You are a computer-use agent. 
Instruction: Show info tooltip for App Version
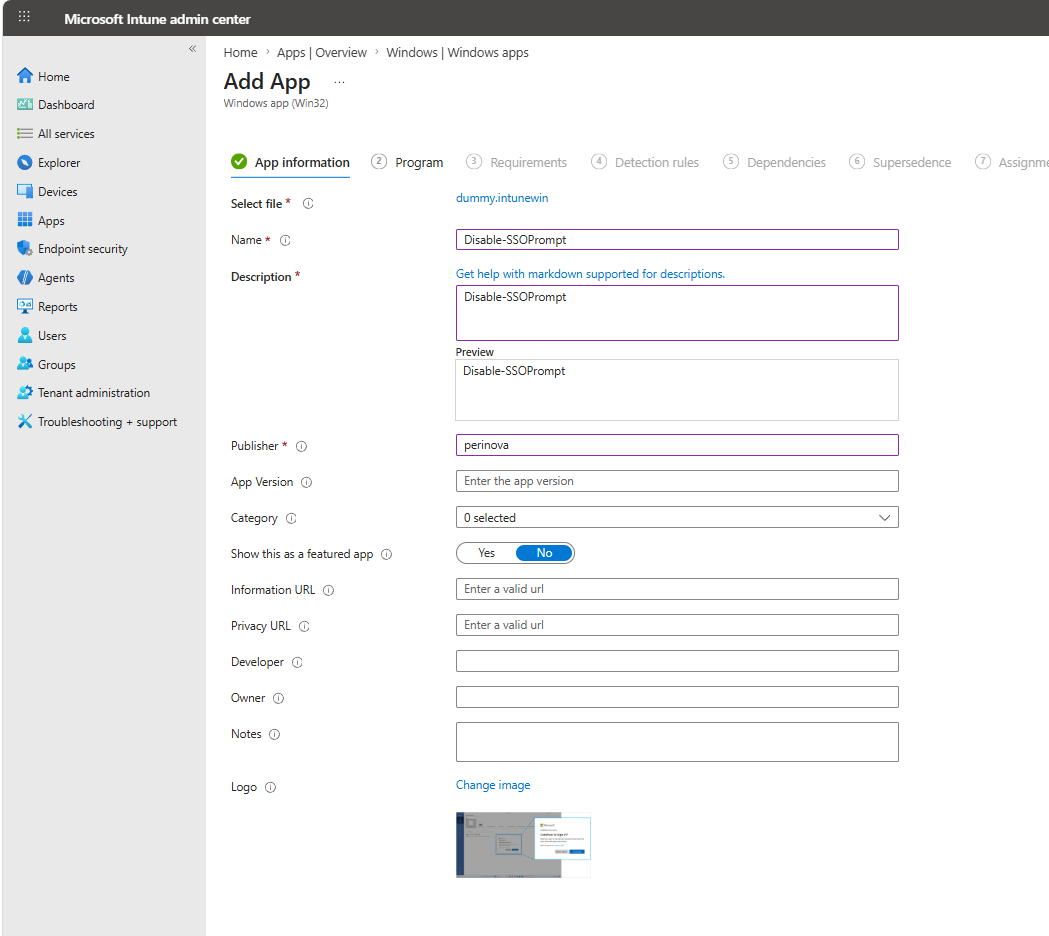(x=306, y=482)
